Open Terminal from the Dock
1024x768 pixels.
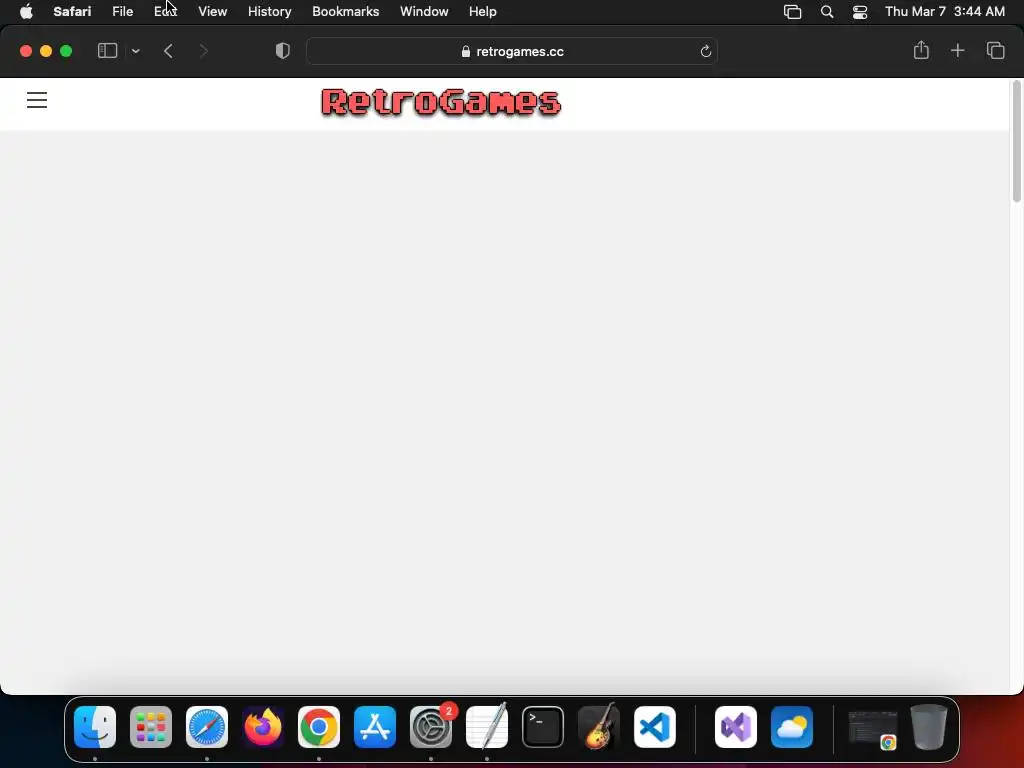[x=543, y=726]
